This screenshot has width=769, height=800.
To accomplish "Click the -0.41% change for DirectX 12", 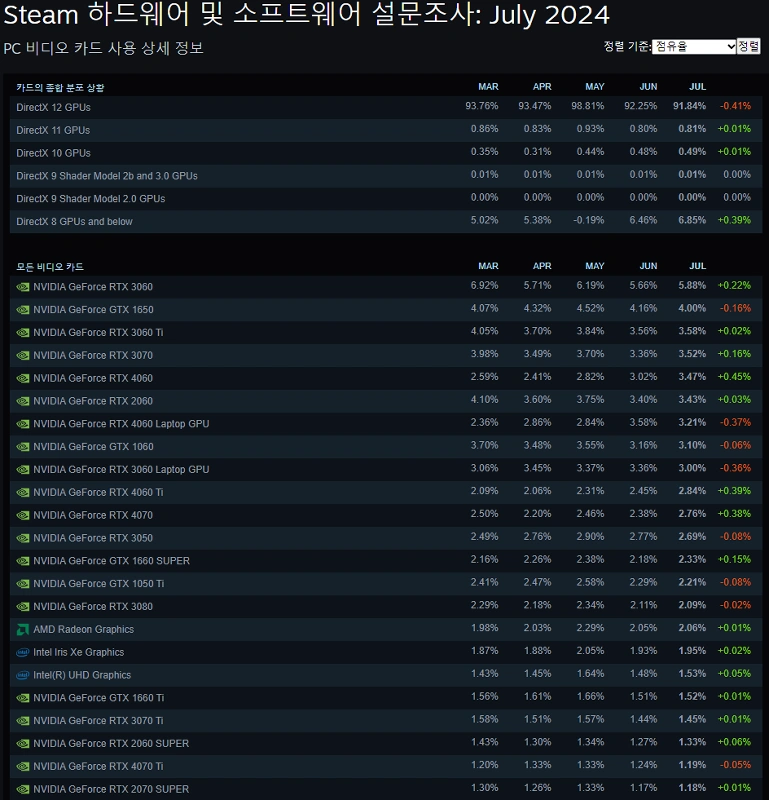I will coord(735,106).
